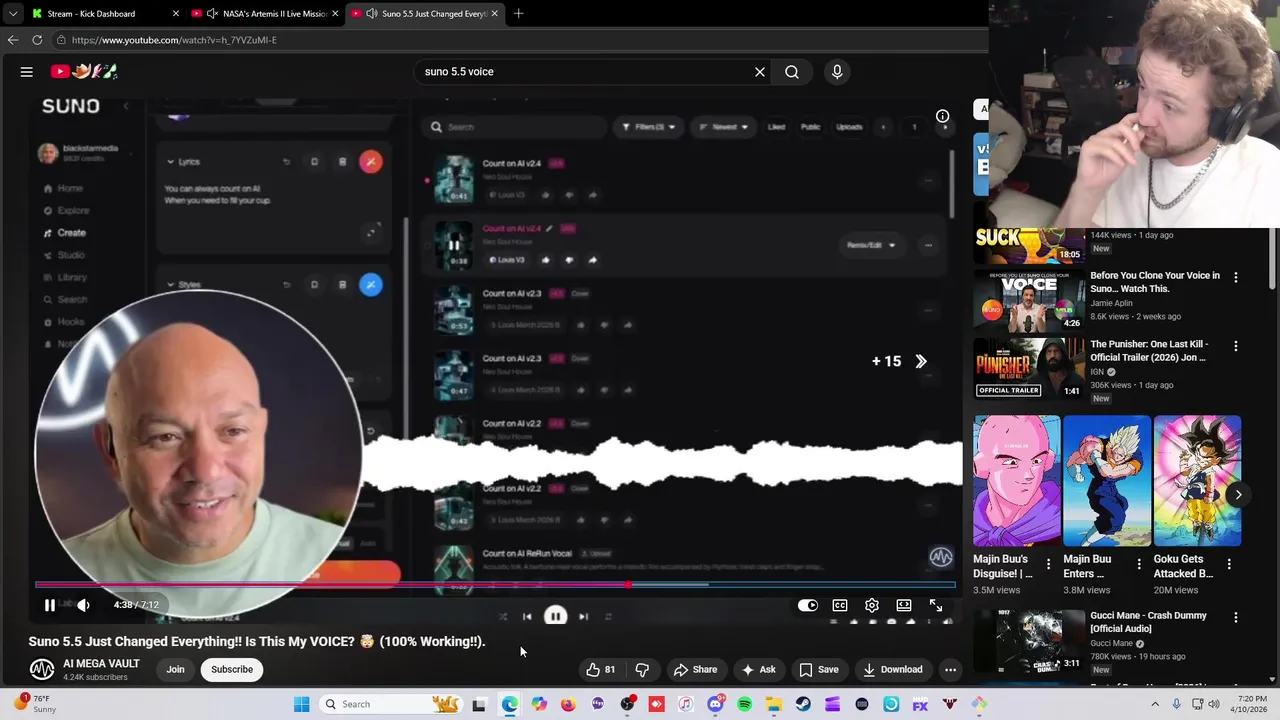The width and height of the screenshot is (1280, 720).
Task: Share this video
Action: (695, 669)
